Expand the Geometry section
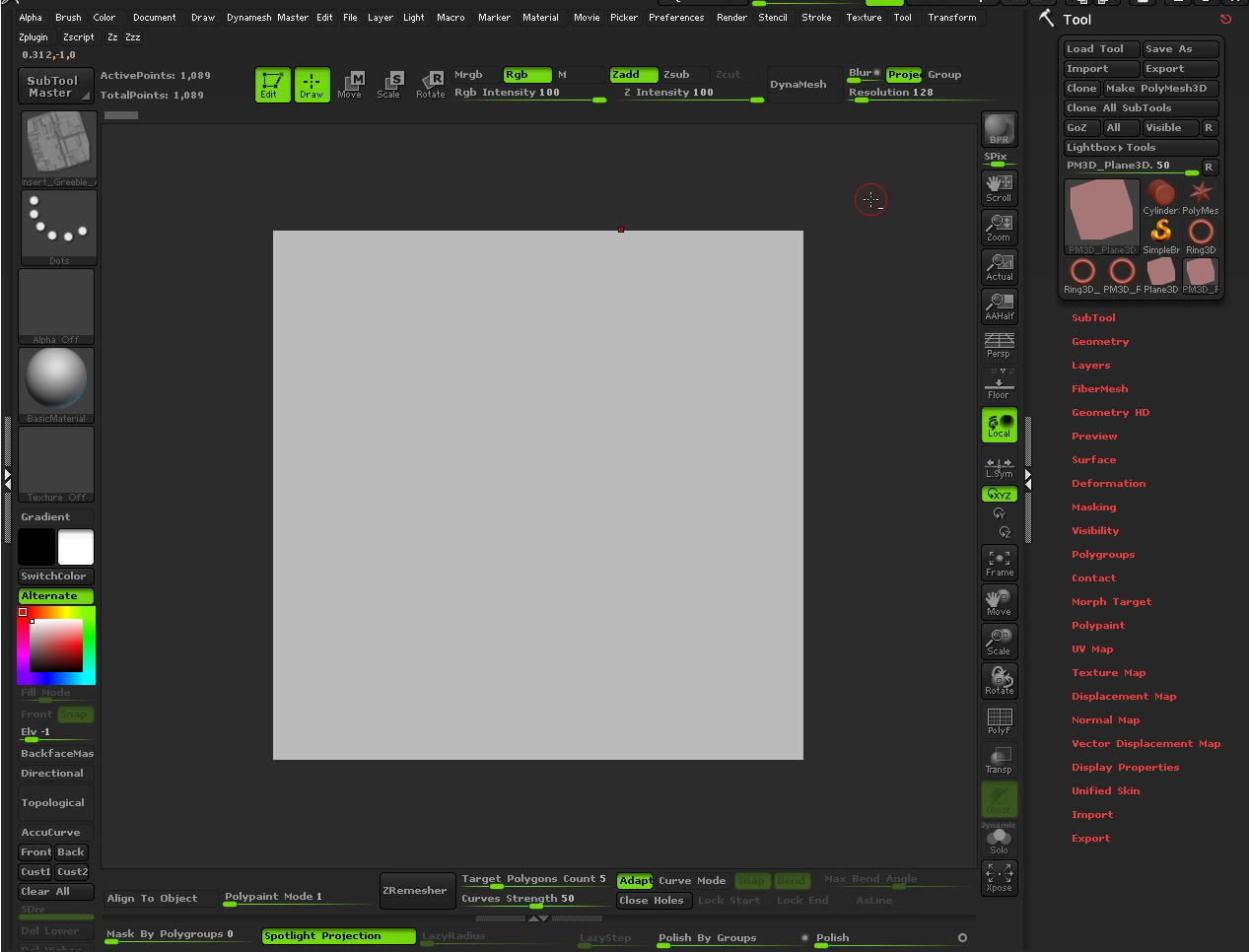This screenshot has height=952, width=1249. tap(1100, 341)
